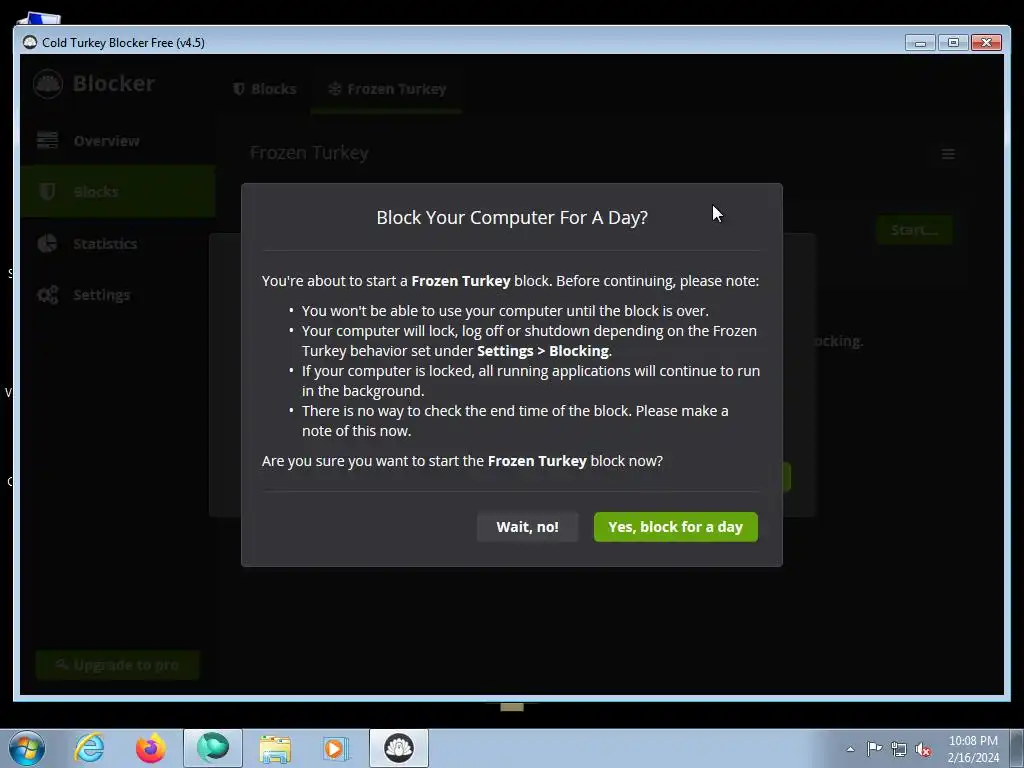
Task: Go to Settings in the sidebar
Action: point(118,295)
